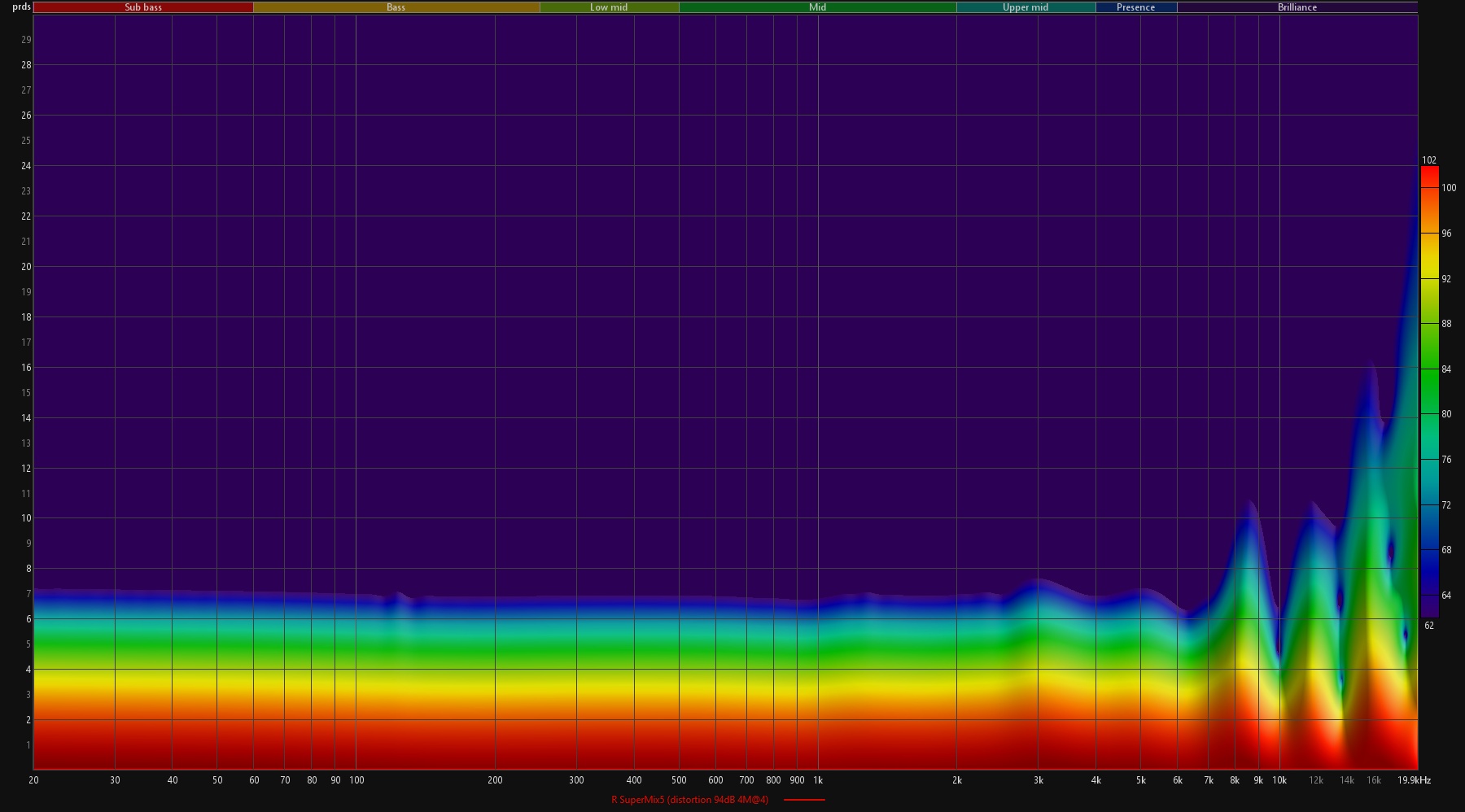The width and height of the screenshot is (1465, 812).
Task: Click the color scale bar at 84 dB
Action: pos(1429,369)
